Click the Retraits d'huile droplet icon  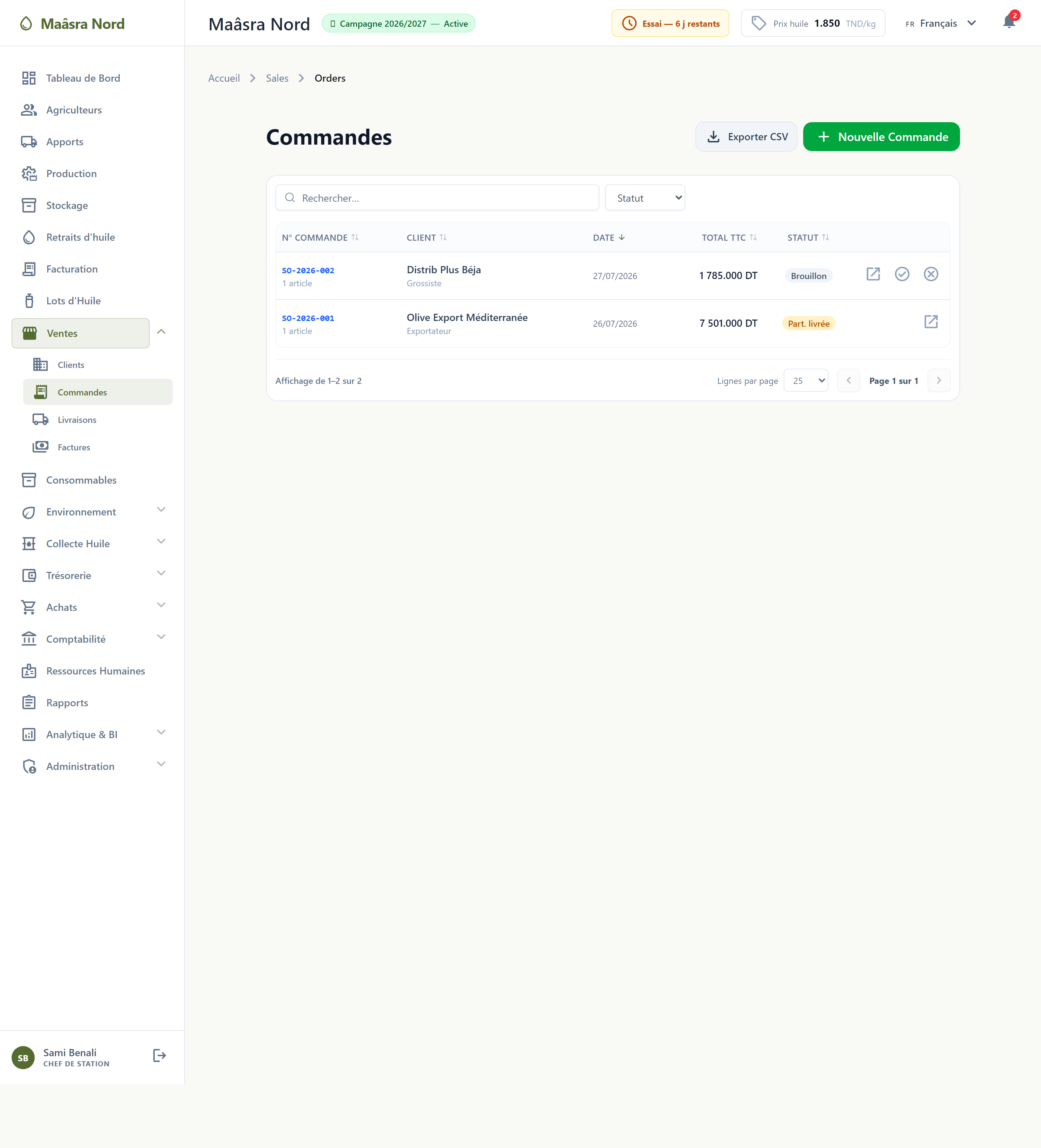[x=29, y=237]
